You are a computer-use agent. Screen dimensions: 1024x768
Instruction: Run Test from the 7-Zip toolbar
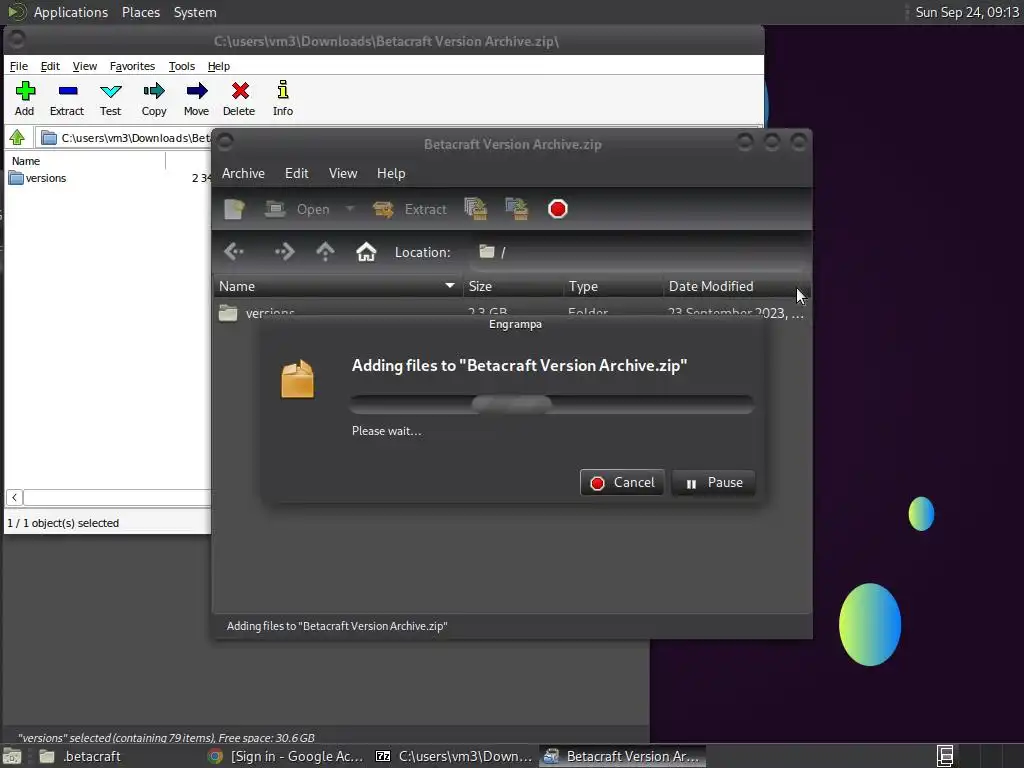click(110, 99)
